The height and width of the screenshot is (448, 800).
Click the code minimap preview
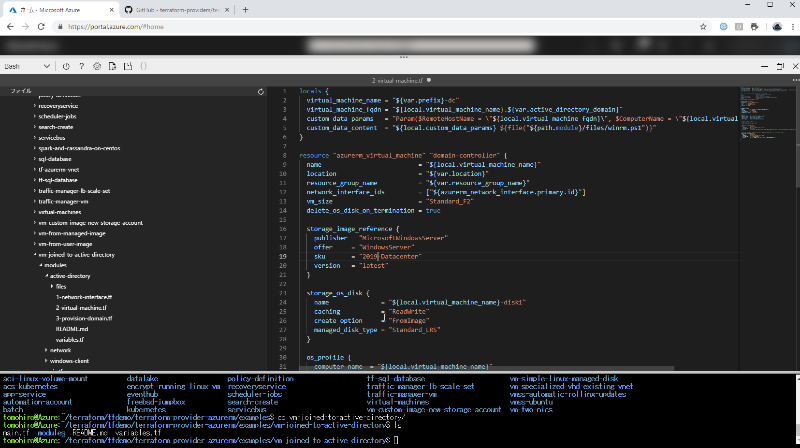pyautogui.click(x=767, y=115)
